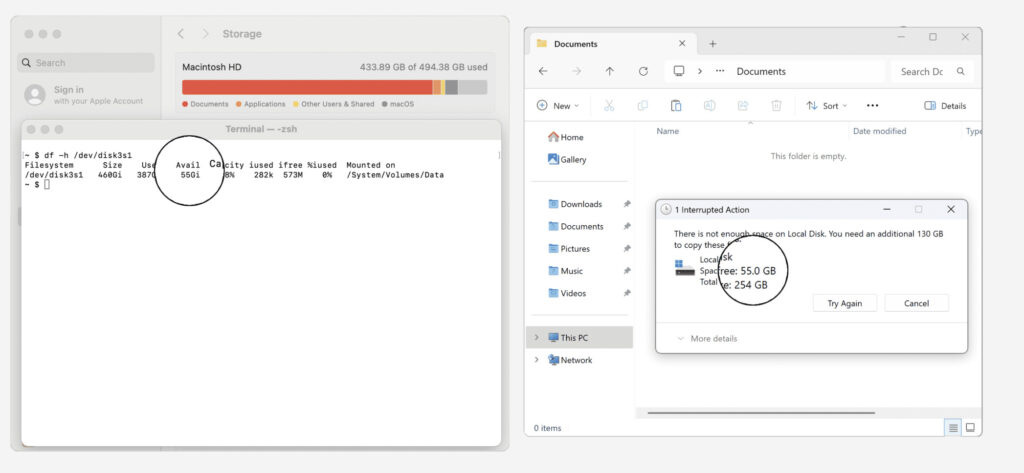Click the red Documents legend dot
This screenshot has width=1024, height=473.
click(x=185, y=104)
